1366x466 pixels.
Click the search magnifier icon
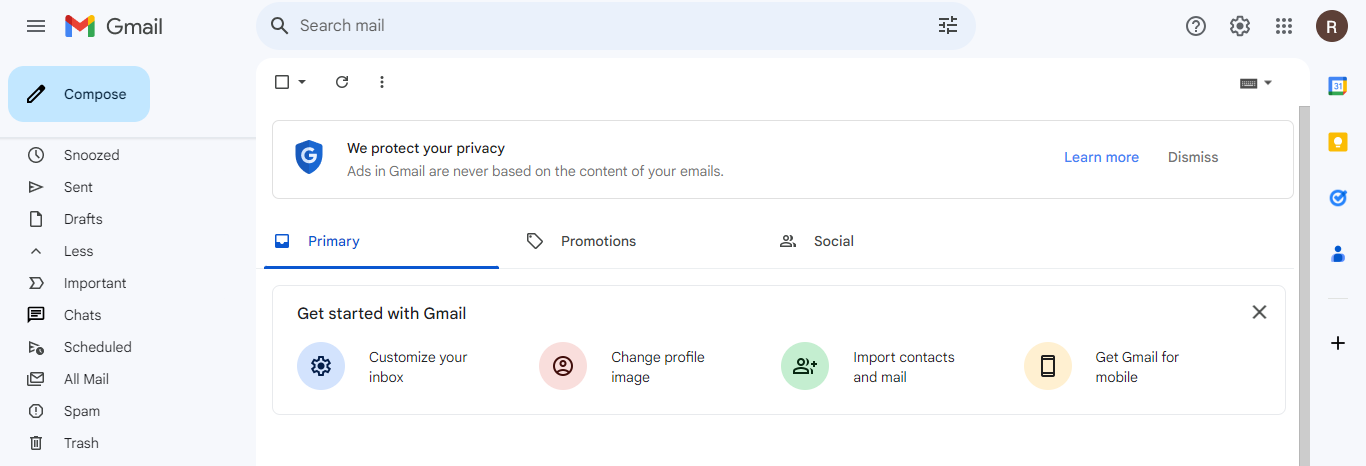tap(280, 26)
